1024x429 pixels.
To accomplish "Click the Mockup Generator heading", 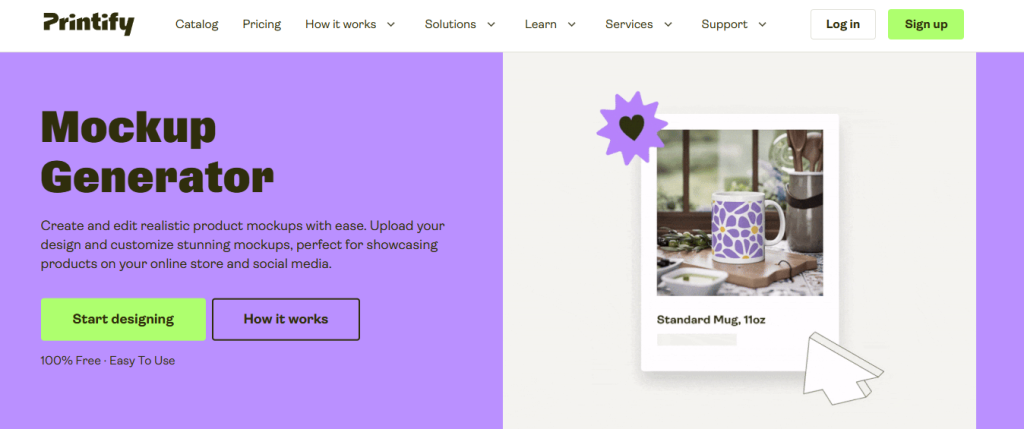I will pyautogui.click(x=157, y=152).
